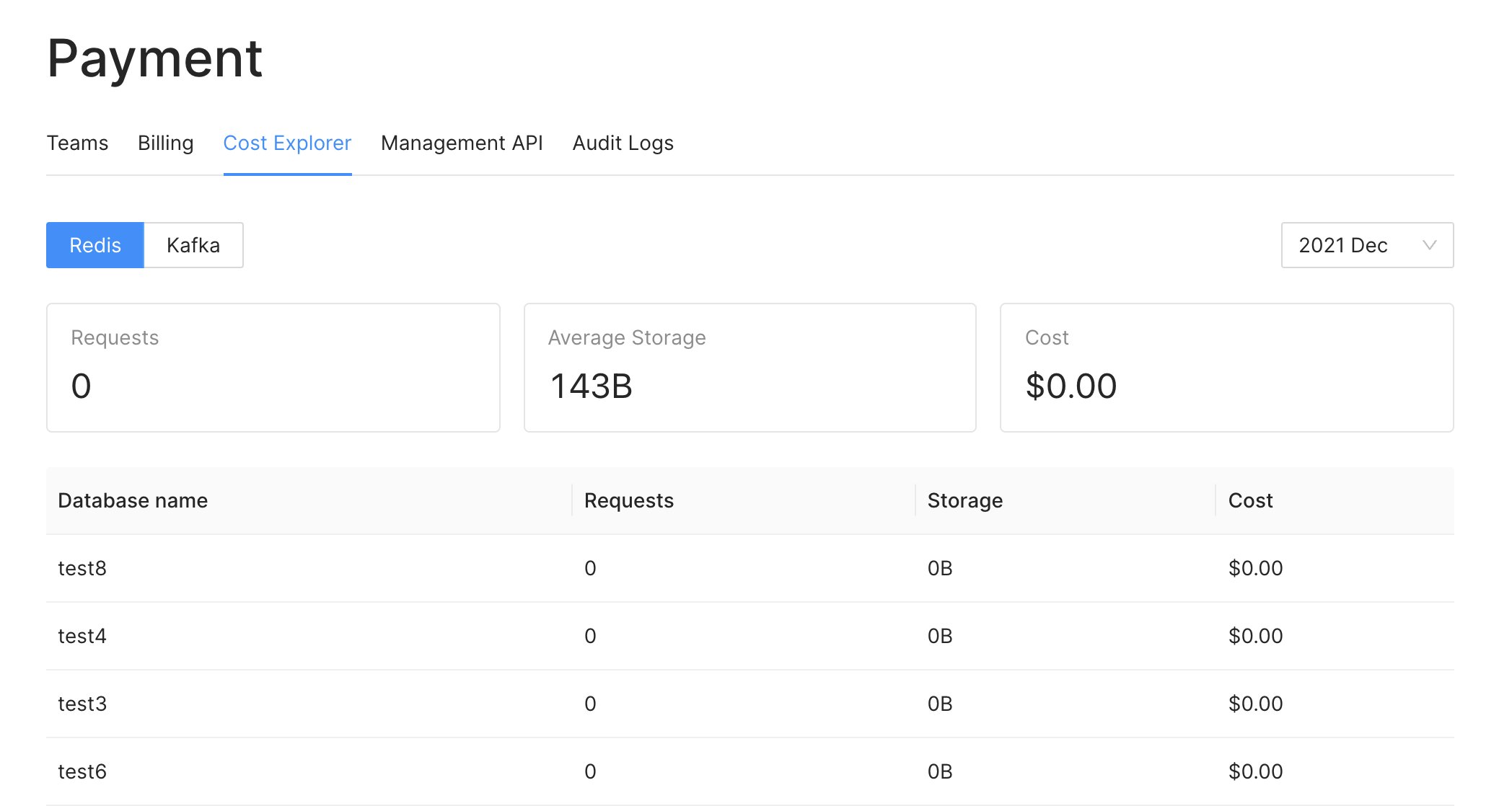Open the 2021 Dec month dropdown

click(x=1367, y=245)
